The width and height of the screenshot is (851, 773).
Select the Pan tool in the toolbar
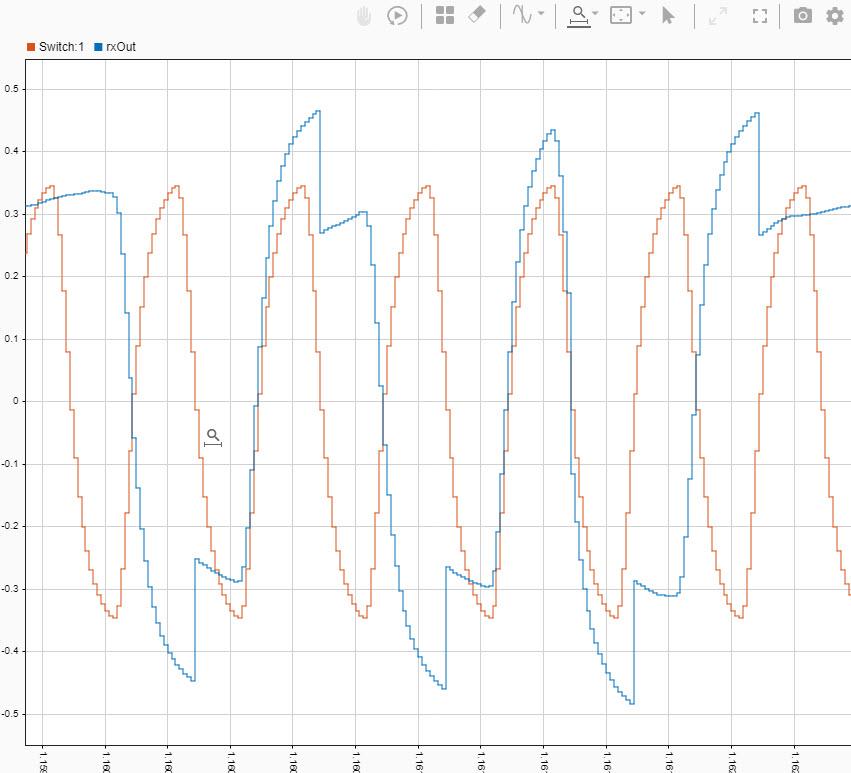tap(362, 15)
